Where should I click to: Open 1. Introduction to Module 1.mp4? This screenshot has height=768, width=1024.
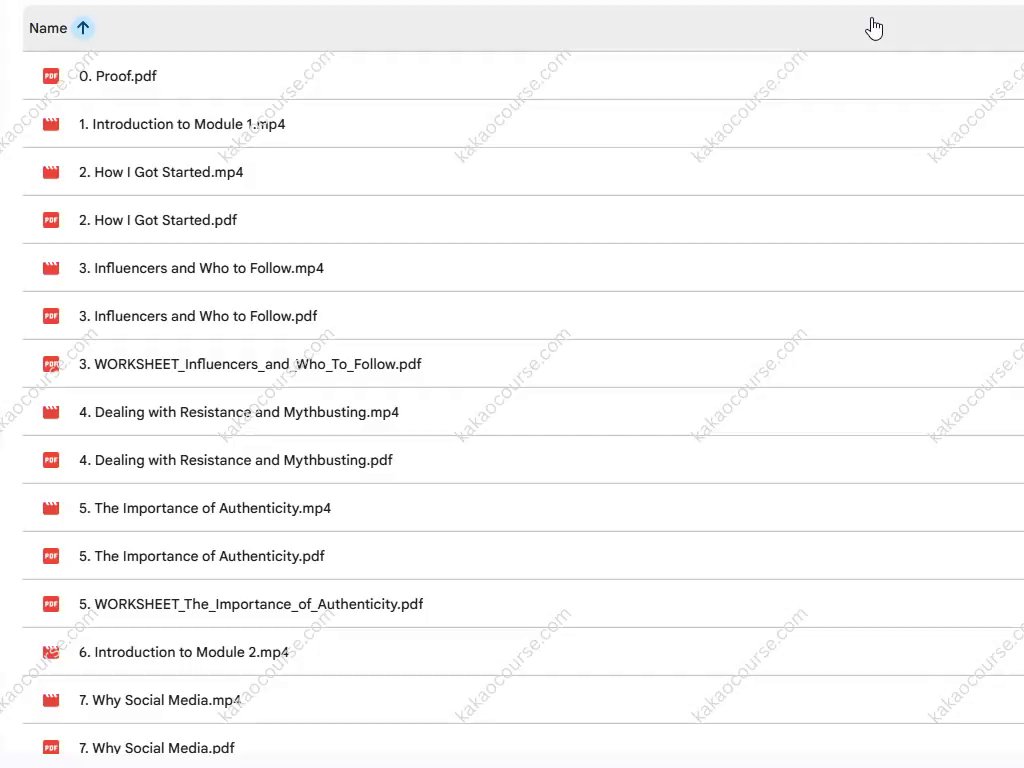[182, 124]
